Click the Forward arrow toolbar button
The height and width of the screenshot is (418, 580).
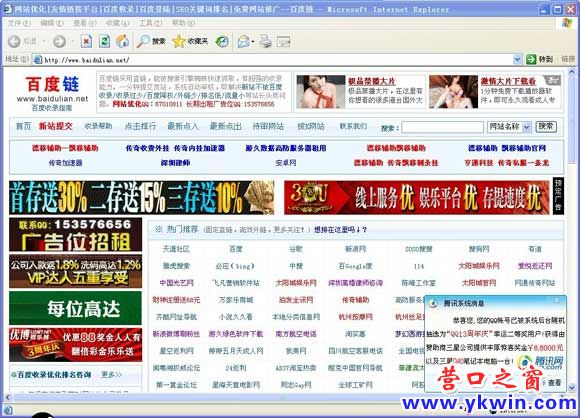(59, 41)
